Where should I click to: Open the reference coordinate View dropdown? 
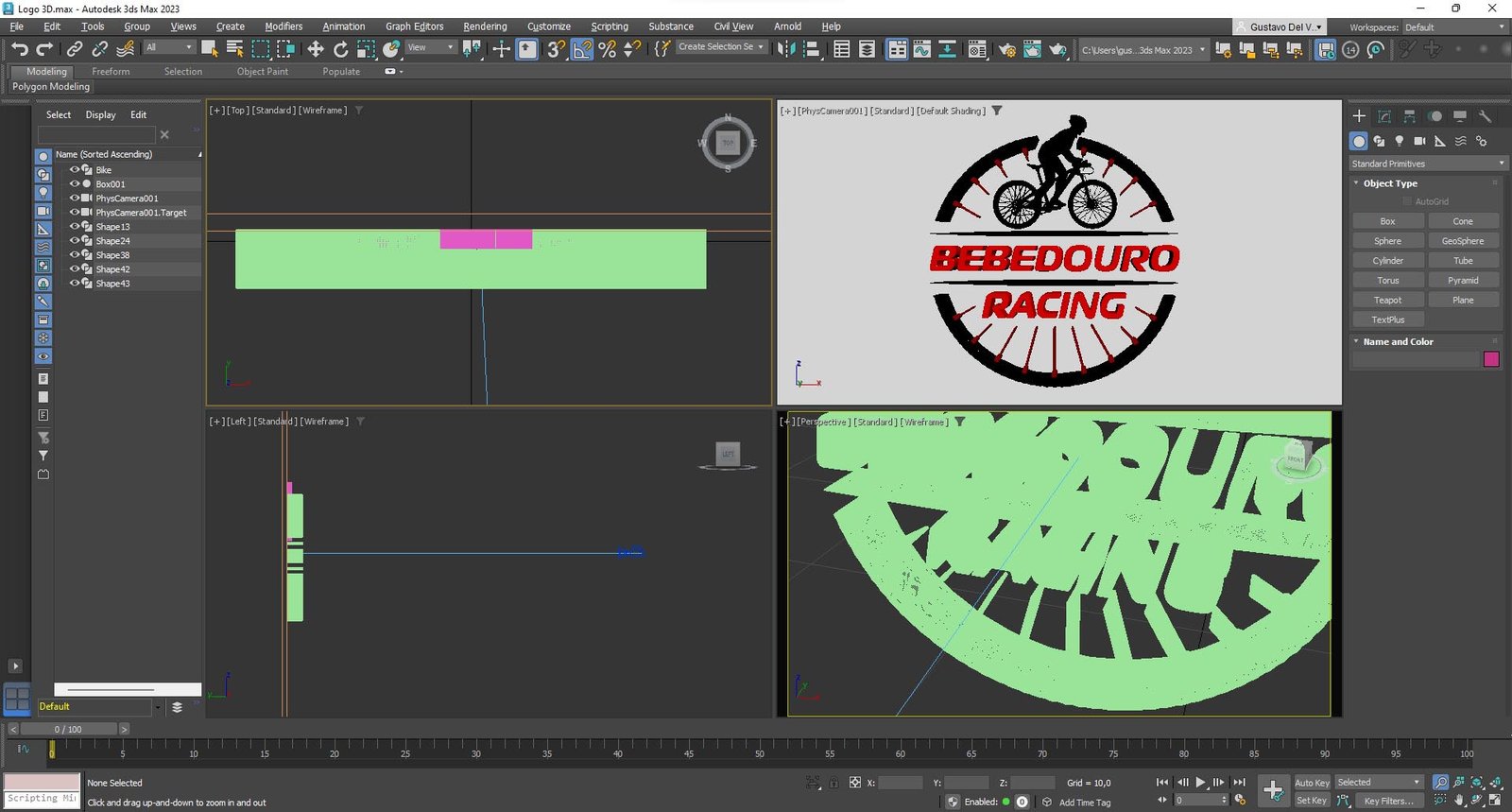[431, 47]
